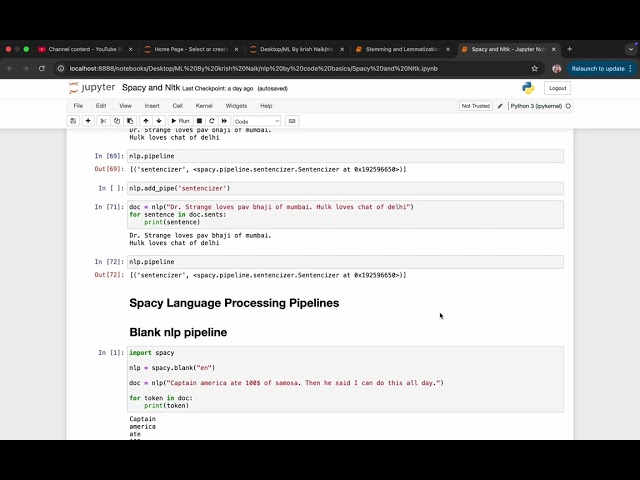Move selected cell up arrow
Viewport: 640px width, 480px height.
click(x=146, y=121)
